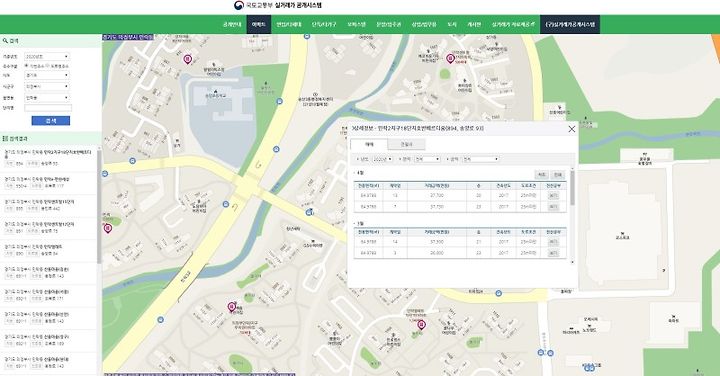Switch to the 전월세 tab in popup
720x376 pixels.
click(x=406, y=144)
